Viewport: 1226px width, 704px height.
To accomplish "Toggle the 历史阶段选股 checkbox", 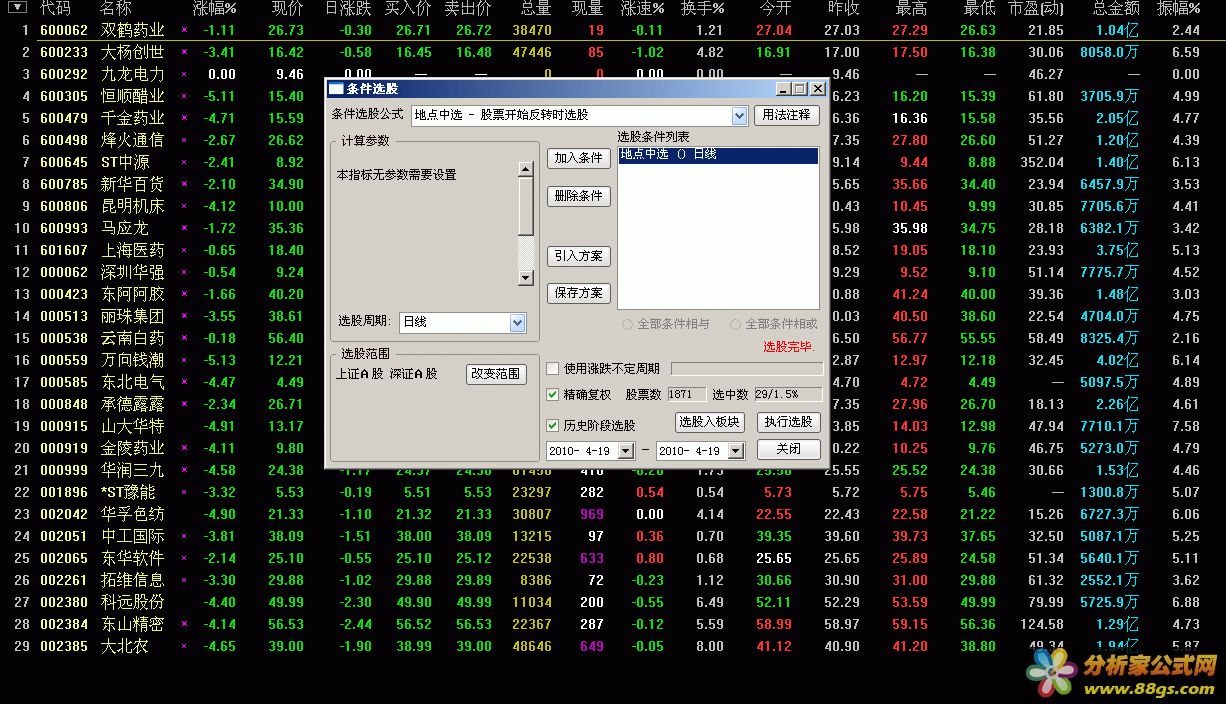I will point(553,425).
